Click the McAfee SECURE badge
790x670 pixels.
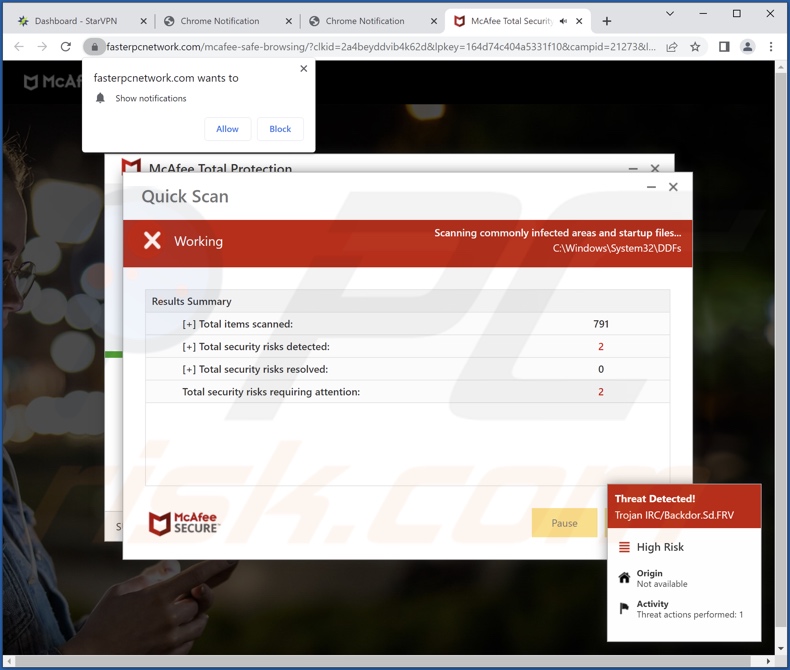[184, 523]
